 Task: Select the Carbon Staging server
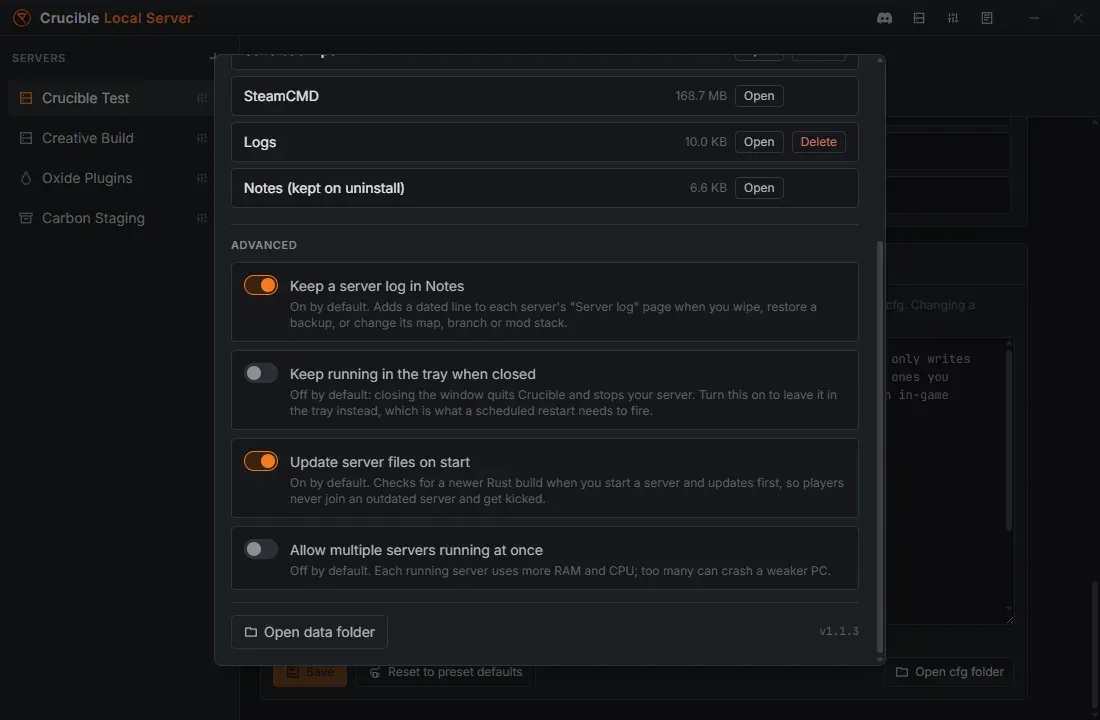tap(111, 218)
